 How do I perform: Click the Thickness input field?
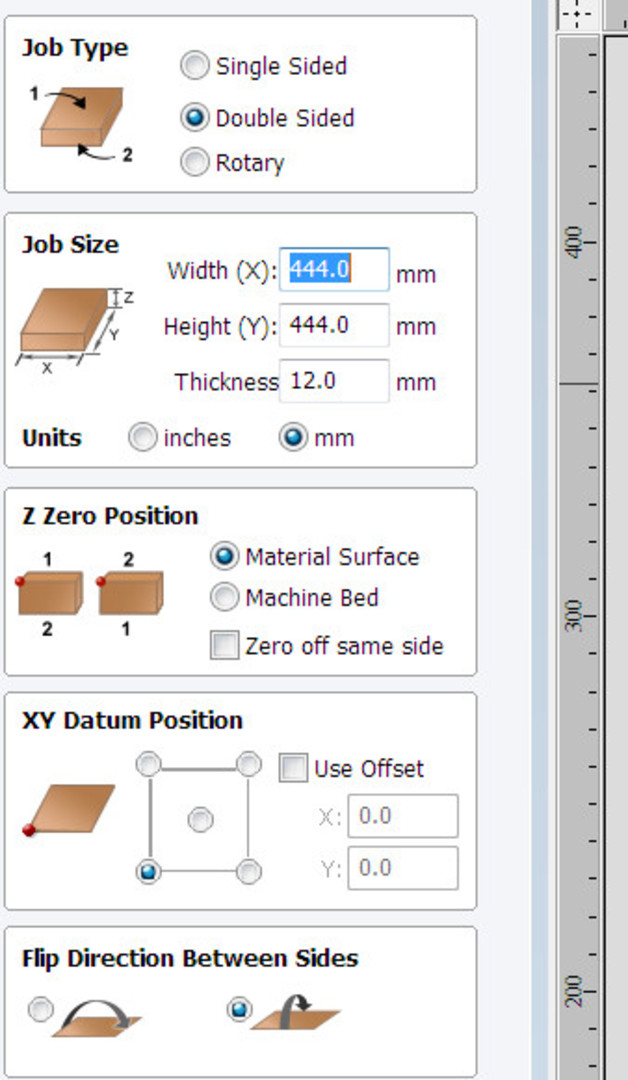[334, 381]
